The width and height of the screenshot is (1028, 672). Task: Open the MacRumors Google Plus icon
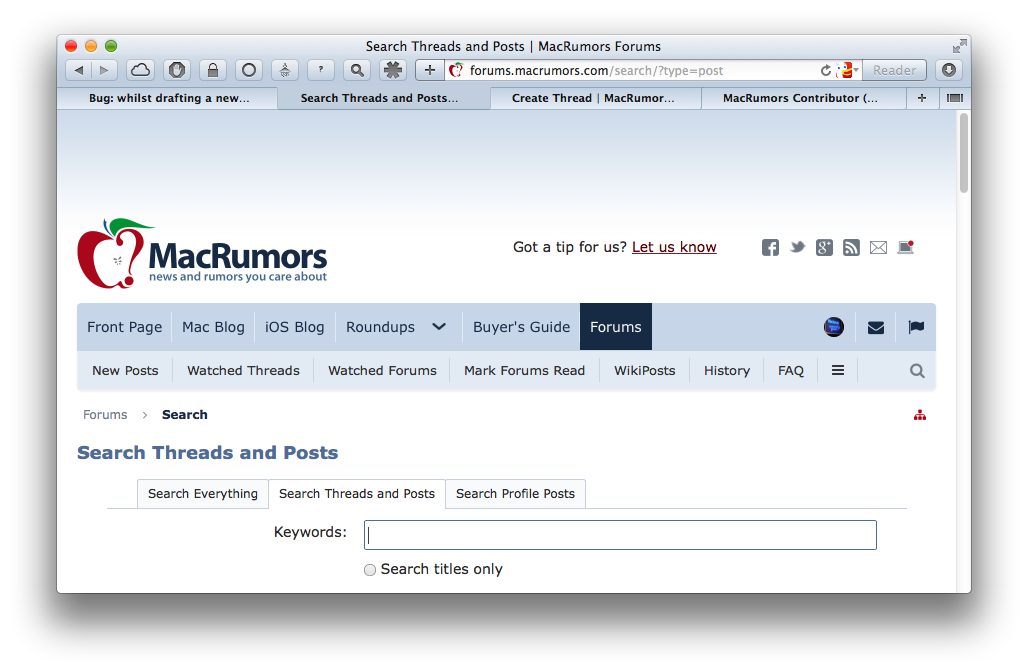[x=824, y=247]
